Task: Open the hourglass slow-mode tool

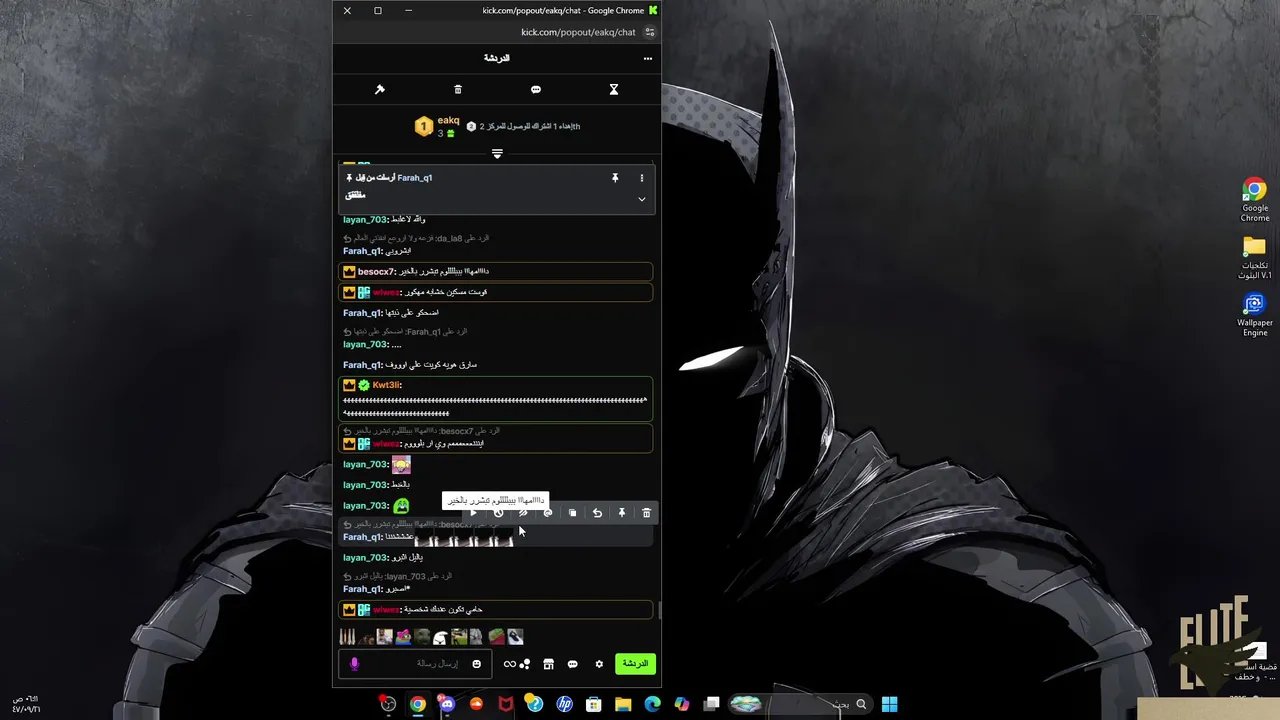Action: coord(614,90)
